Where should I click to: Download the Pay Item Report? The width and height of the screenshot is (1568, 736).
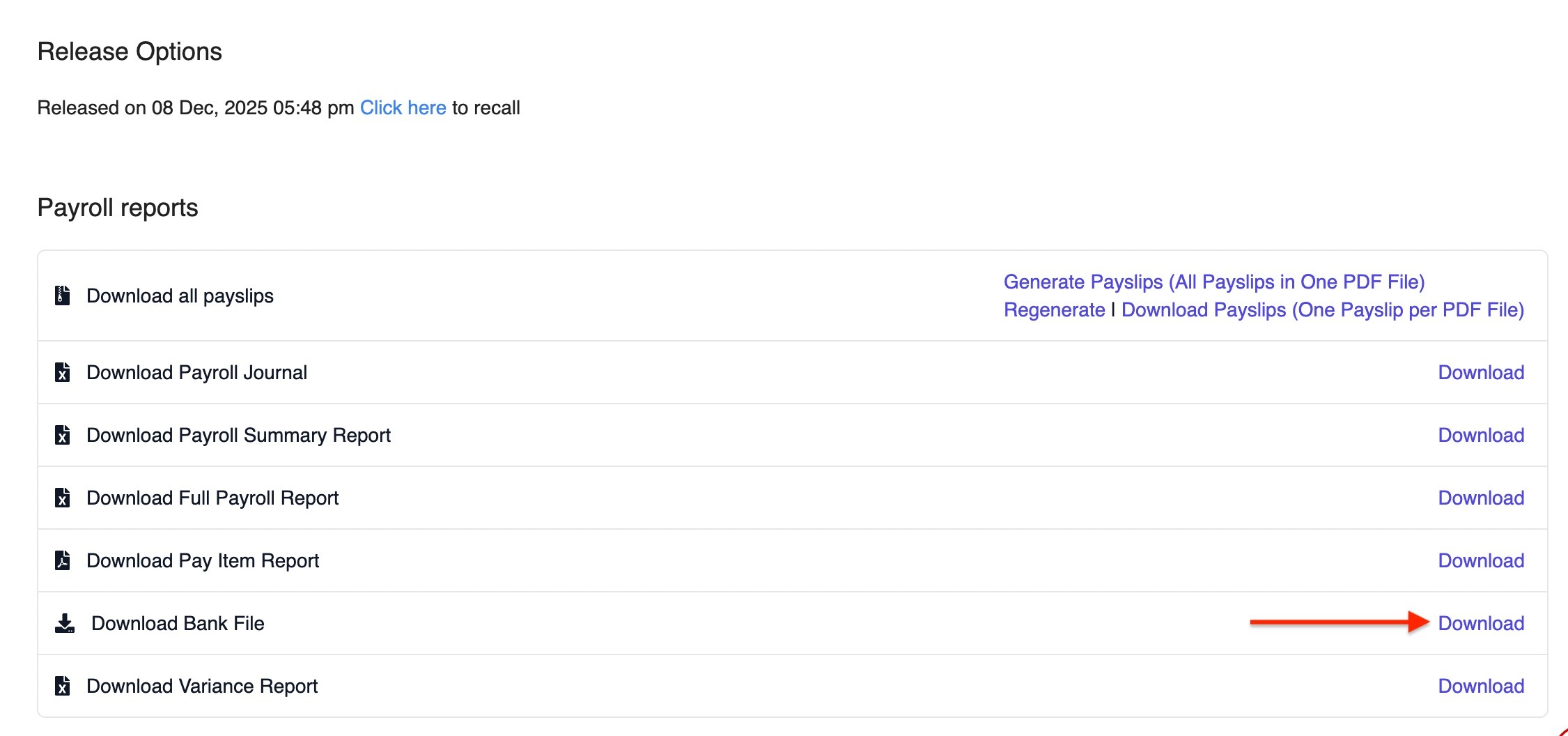1481,560
